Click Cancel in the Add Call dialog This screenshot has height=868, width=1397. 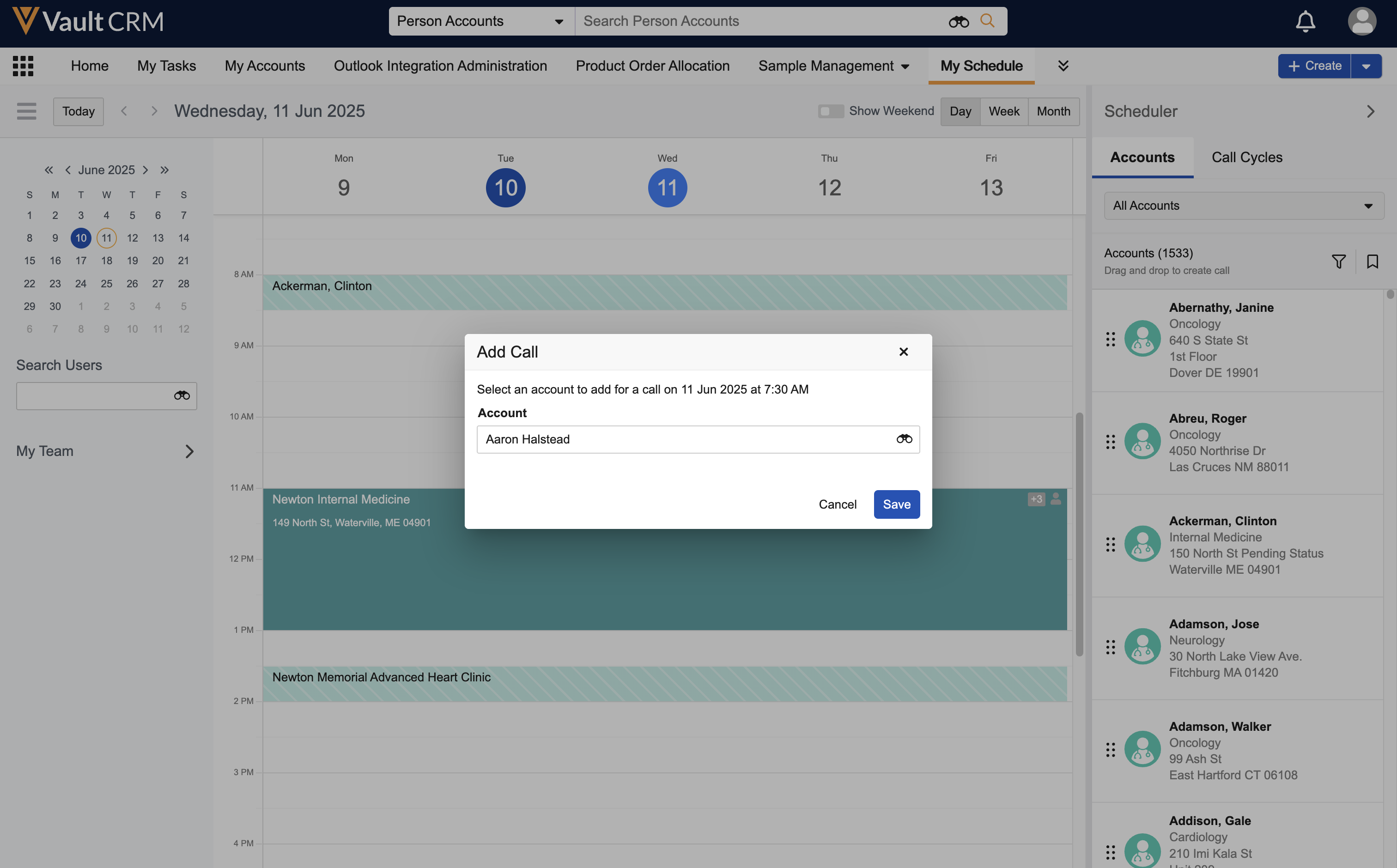point(838,504)
